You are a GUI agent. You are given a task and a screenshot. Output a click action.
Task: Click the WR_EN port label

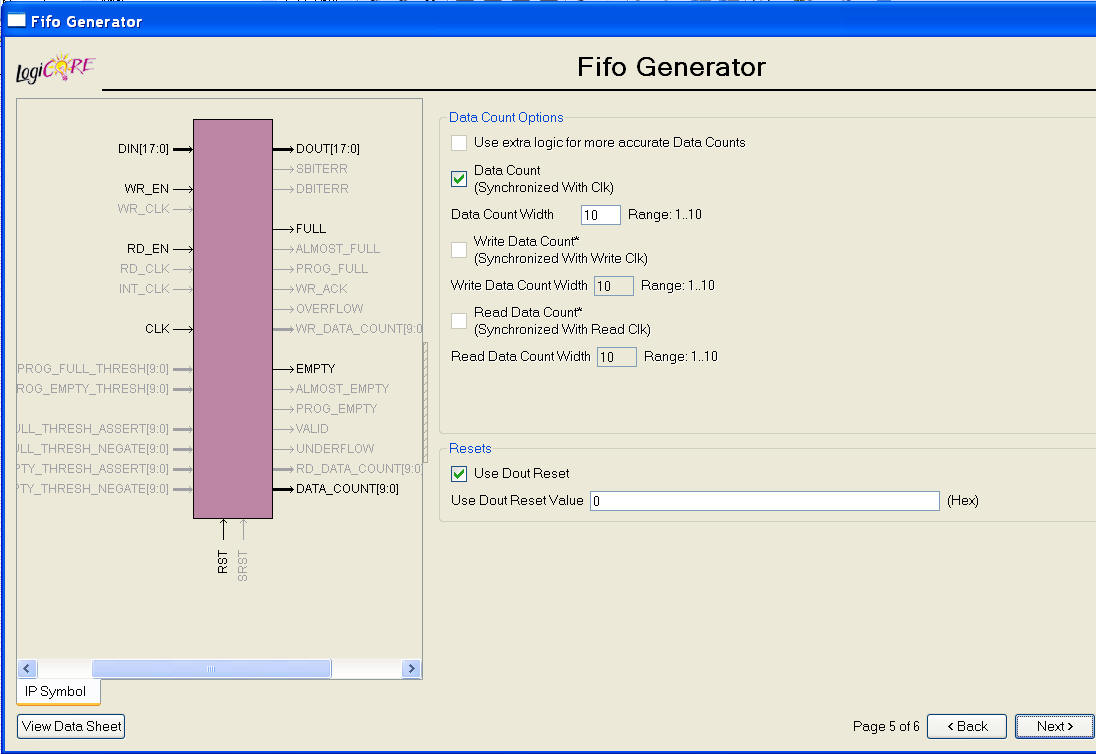click(147, 189)
